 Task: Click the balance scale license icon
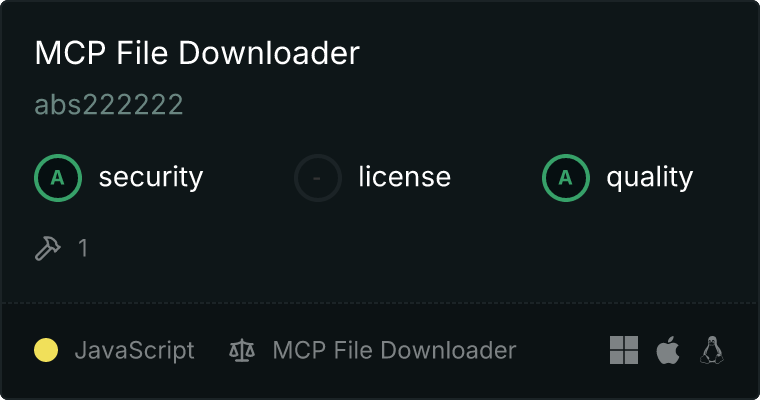[242, 351]
